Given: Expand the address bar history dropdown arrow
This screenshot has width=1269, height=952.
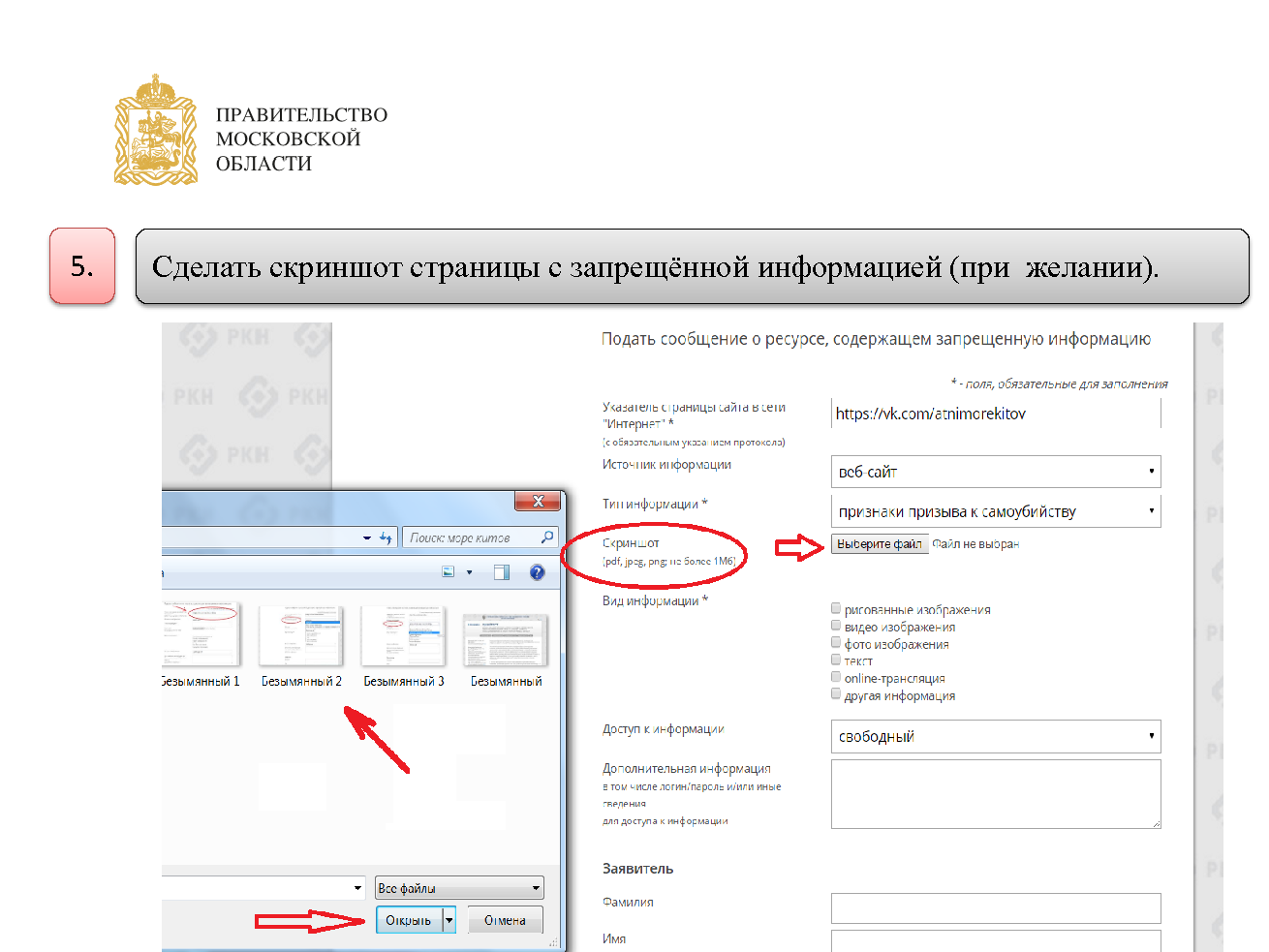Looking at the screenshot, I should pos(367,537).
